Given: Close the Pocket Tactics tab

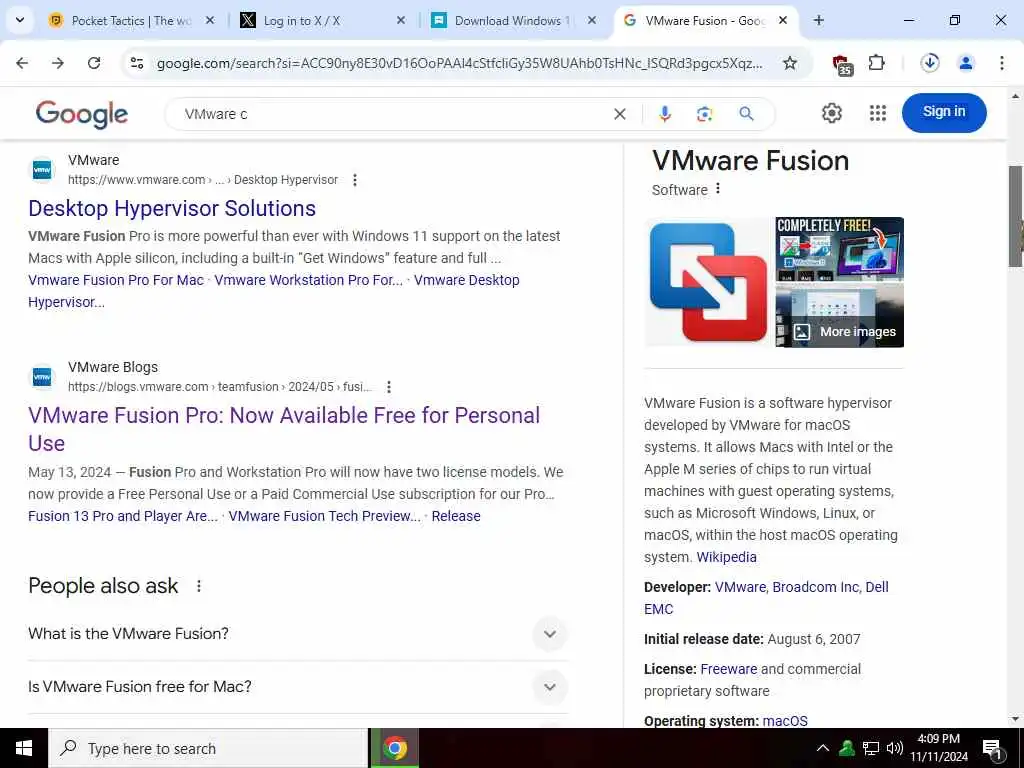Looking at the screenshot, I should click(210, 20).
